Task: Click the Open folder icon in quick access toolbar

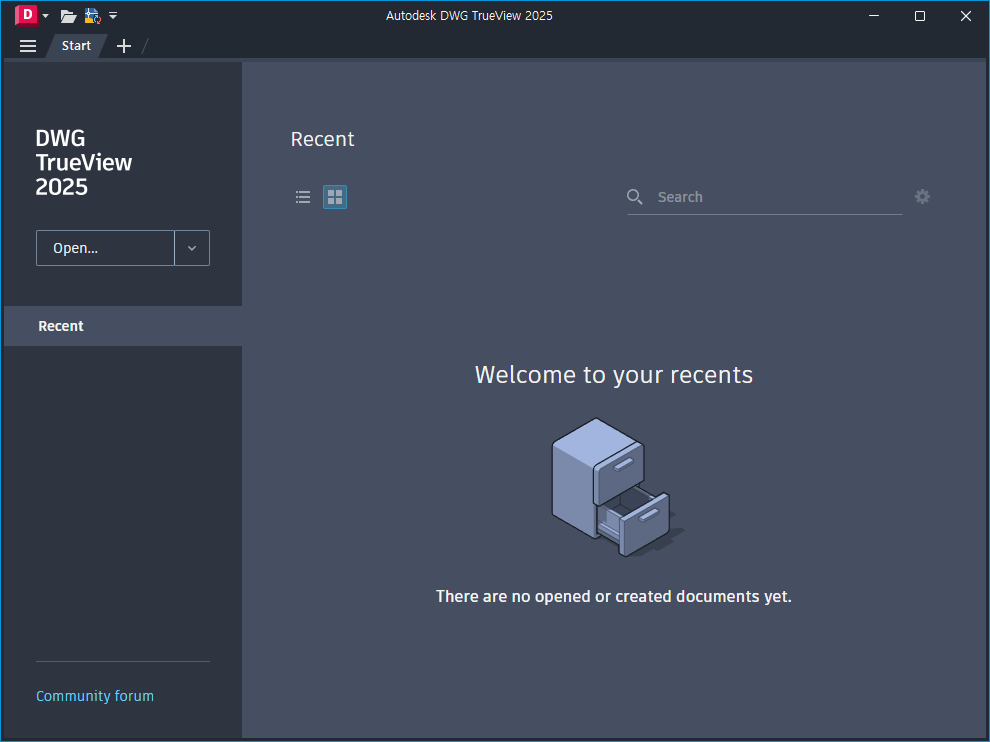Action: coord(68,16)
